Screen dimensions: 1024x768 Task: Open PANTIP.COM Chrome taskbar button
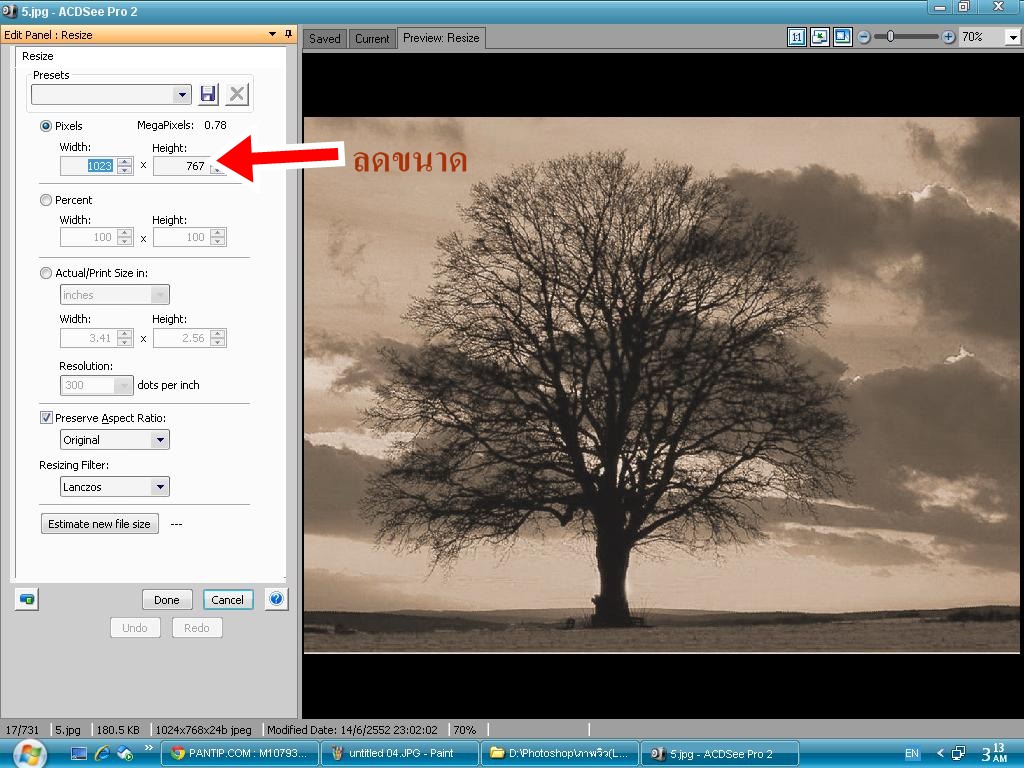pos(239,754)
